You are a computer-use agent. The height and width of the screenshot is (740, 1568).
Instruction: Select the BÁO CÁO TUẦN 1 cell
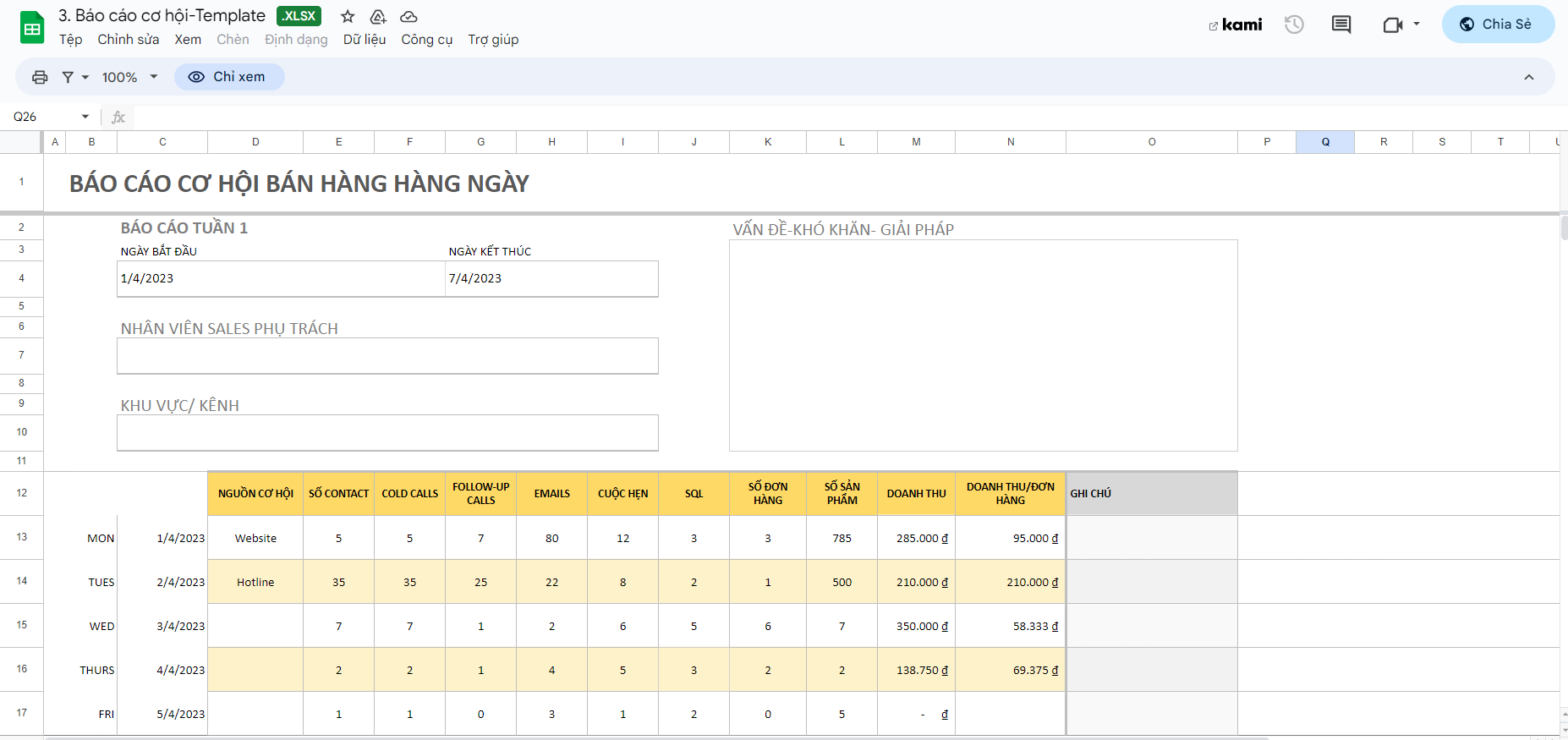click(x=184, y=227)
